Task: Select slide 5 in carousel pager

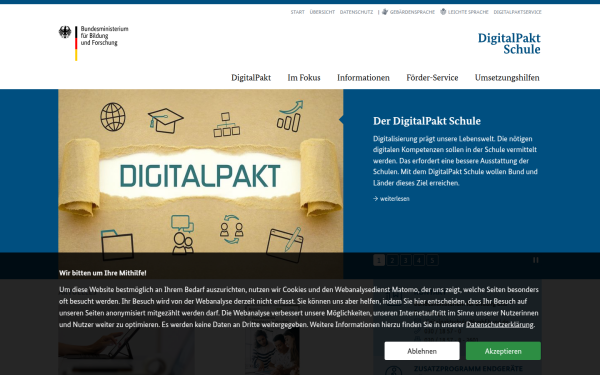Action: 432,261
